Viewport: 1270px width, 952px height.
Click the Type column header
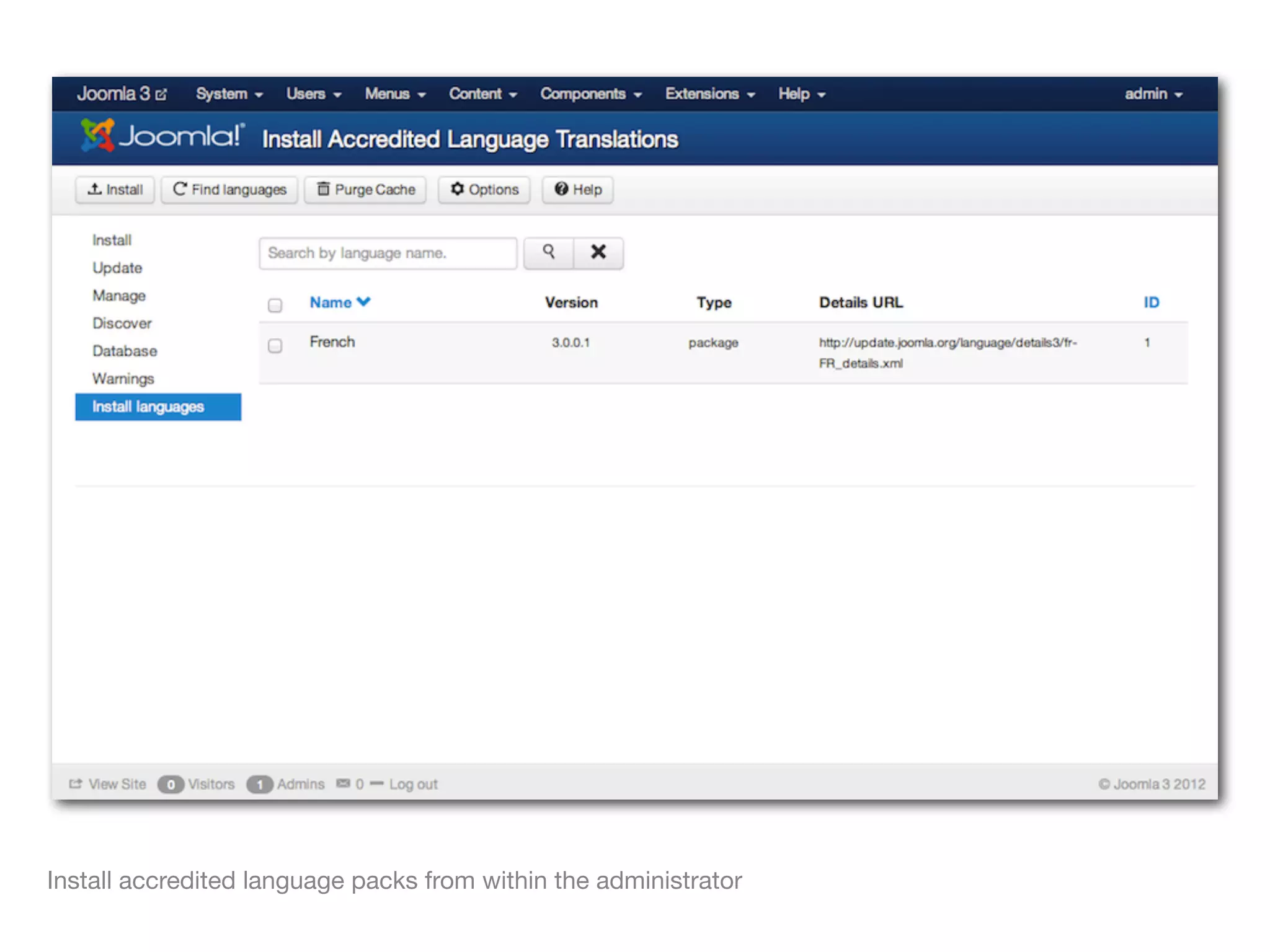(714, 303)
